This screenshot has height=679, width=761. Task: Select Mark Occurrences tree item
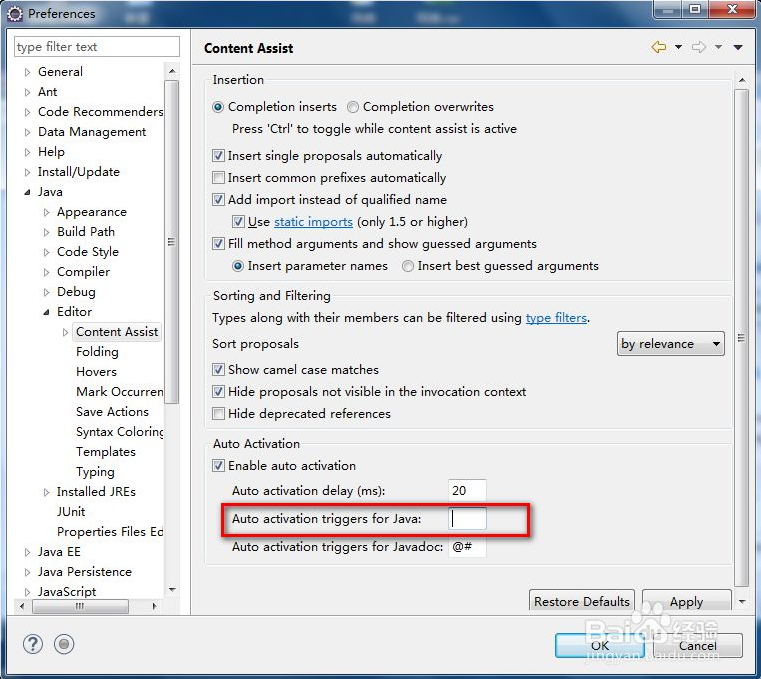119,392
